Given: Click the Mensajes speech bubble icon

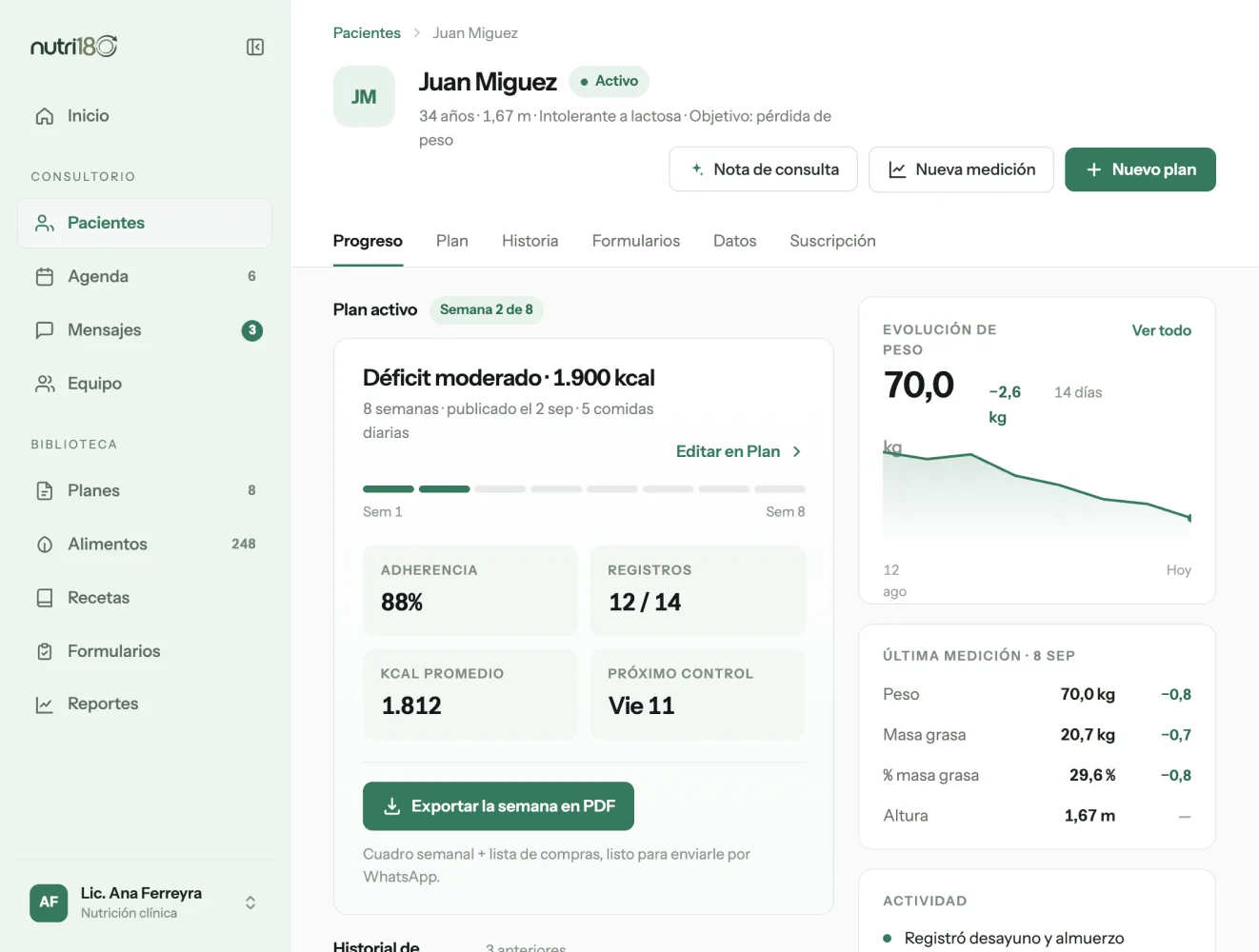Looking at the screenshot, I should point(45,330).
